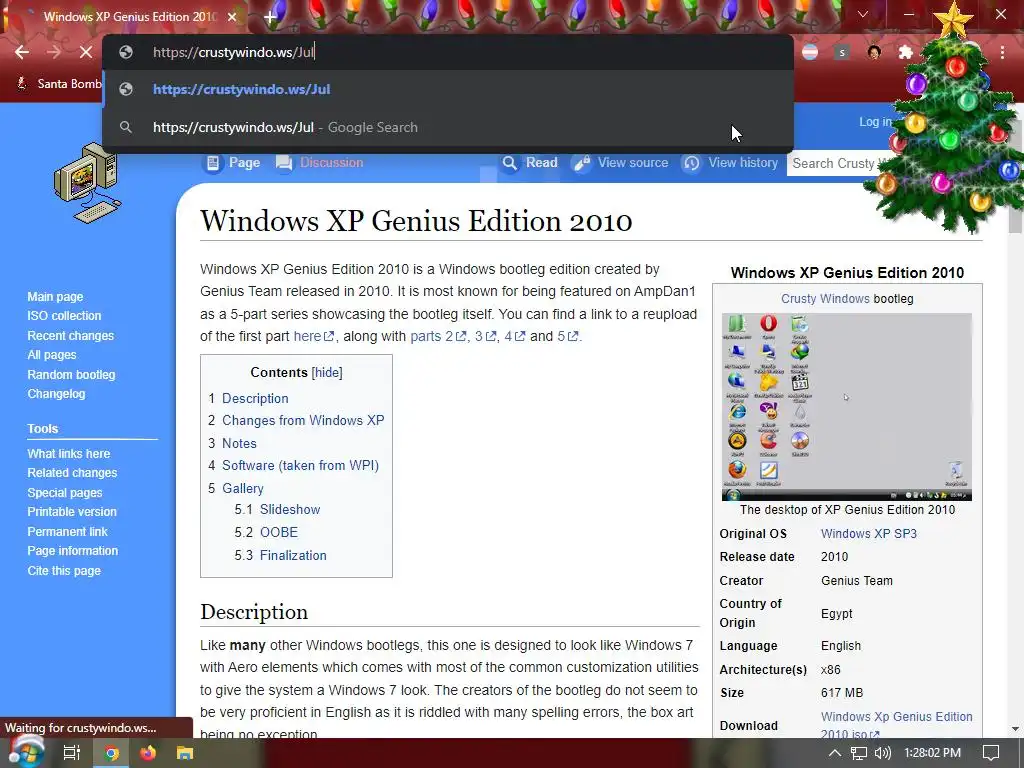Image resolution: width=1024 pixels, height=768 pixels.
Task: Open ISO collection in sidebar
Action: point(64,315)
